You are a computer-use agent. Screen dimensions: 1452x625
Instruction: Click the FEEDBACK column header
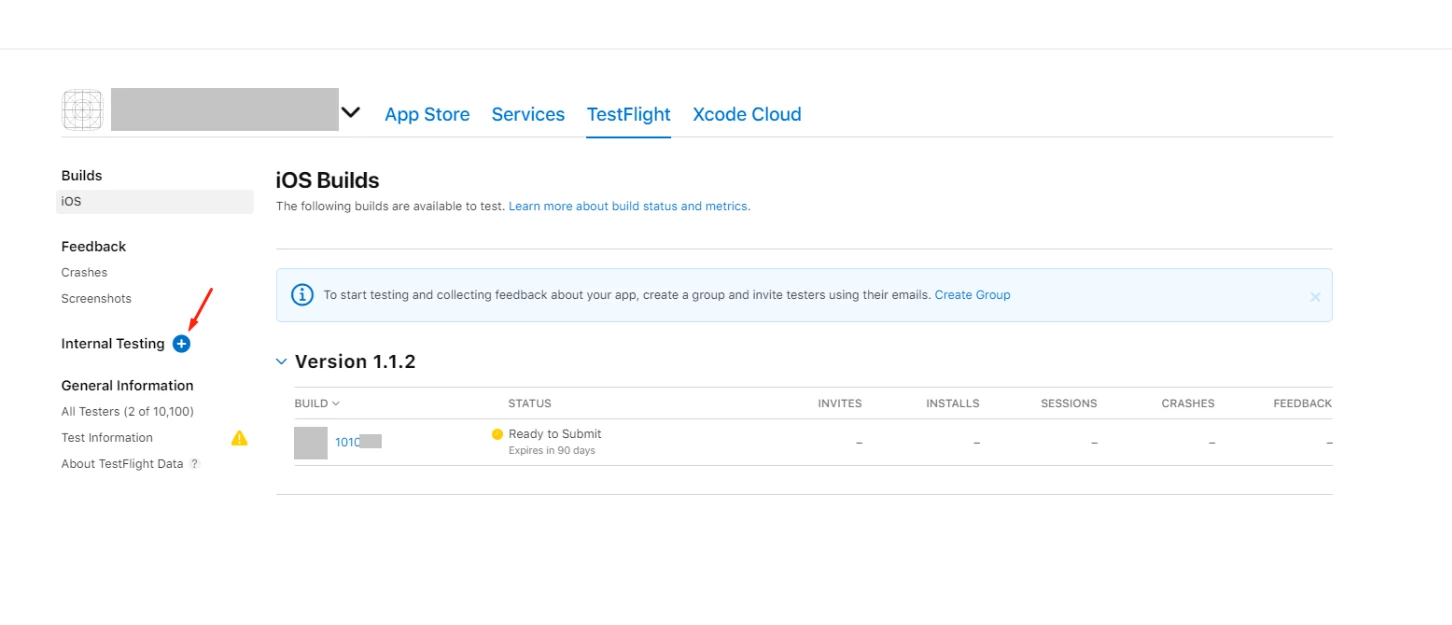1303,403
